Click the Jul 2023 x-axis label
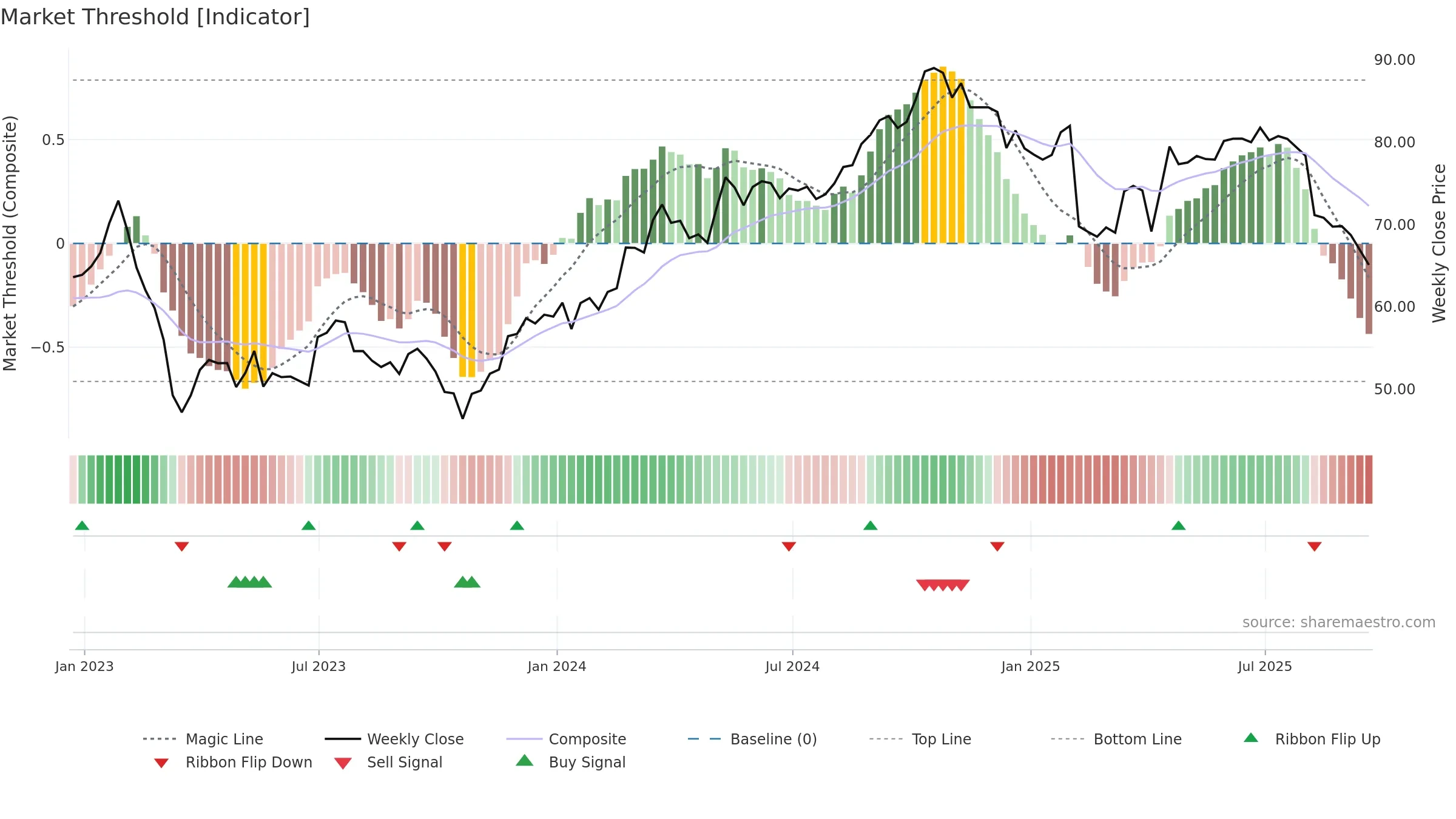The height and width of the screenshot is (819, 1456). pyautogui.click(x=318, y=666)
